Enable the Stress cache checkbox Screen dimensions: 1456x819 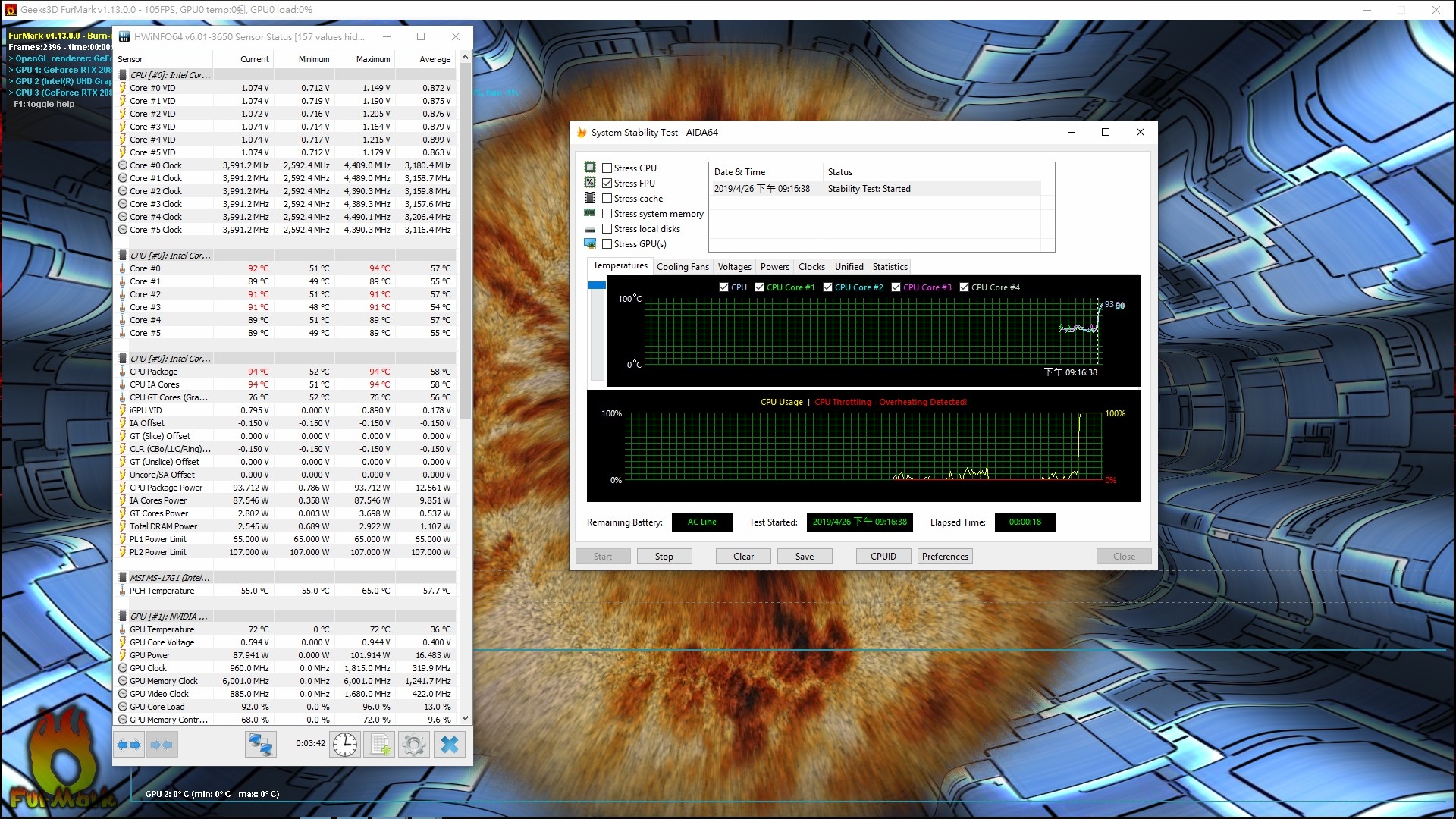(x=607, y=199)
